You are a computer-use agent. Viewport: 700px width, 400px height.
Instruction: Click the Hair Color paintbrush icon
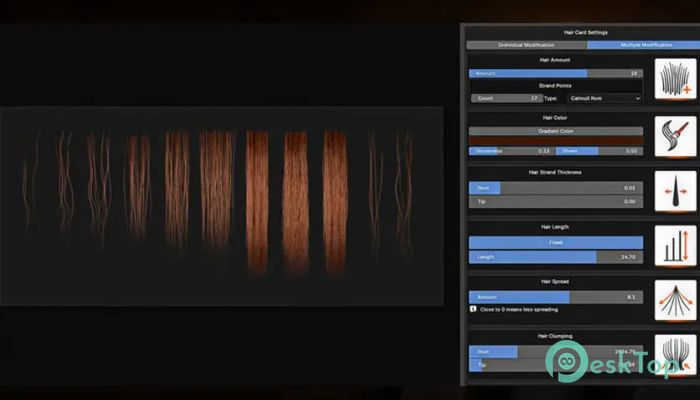(x=675, y=136)
